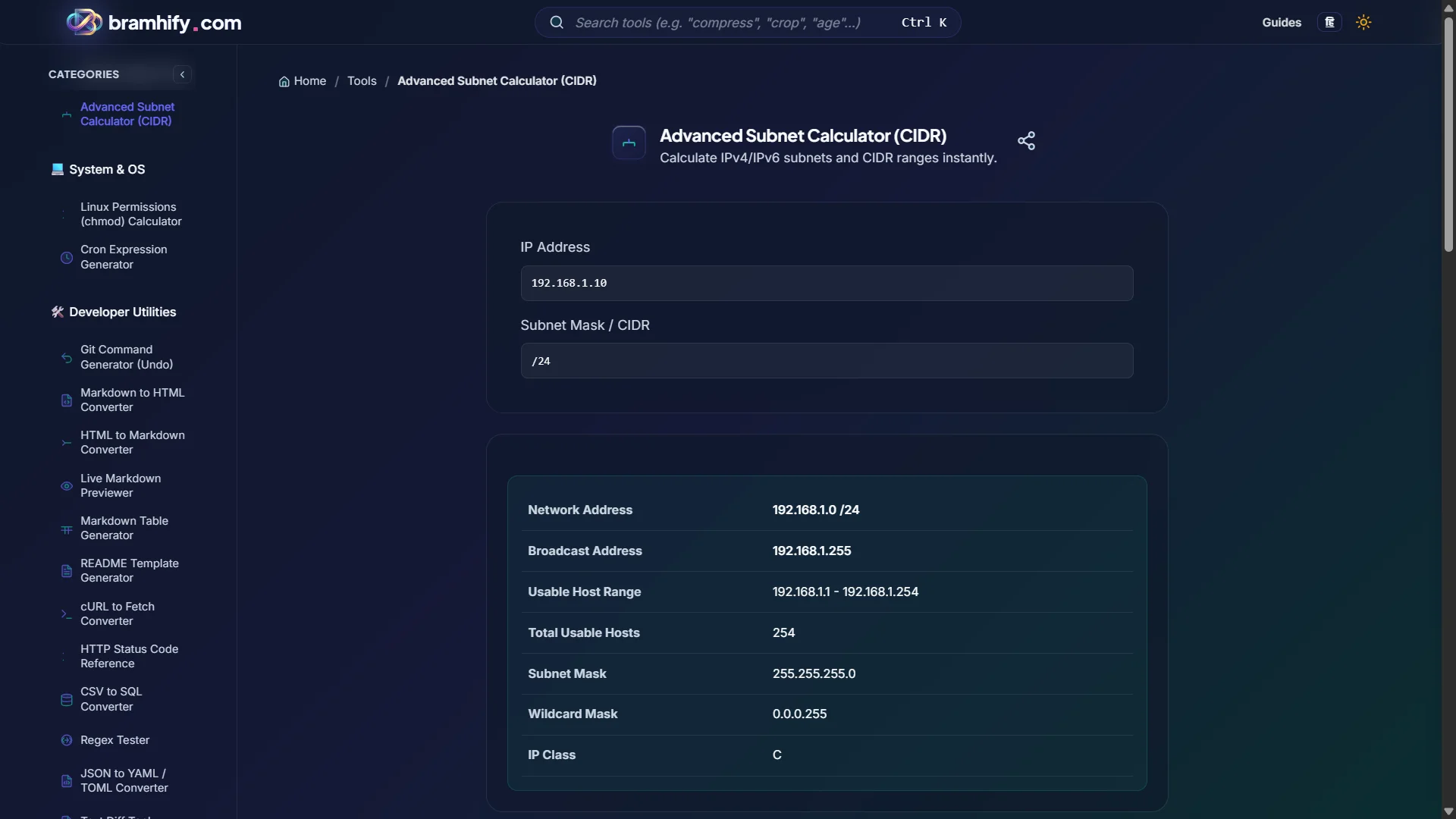Select Advanced Subnet Calculator in the sidebar

coord(127,114)
